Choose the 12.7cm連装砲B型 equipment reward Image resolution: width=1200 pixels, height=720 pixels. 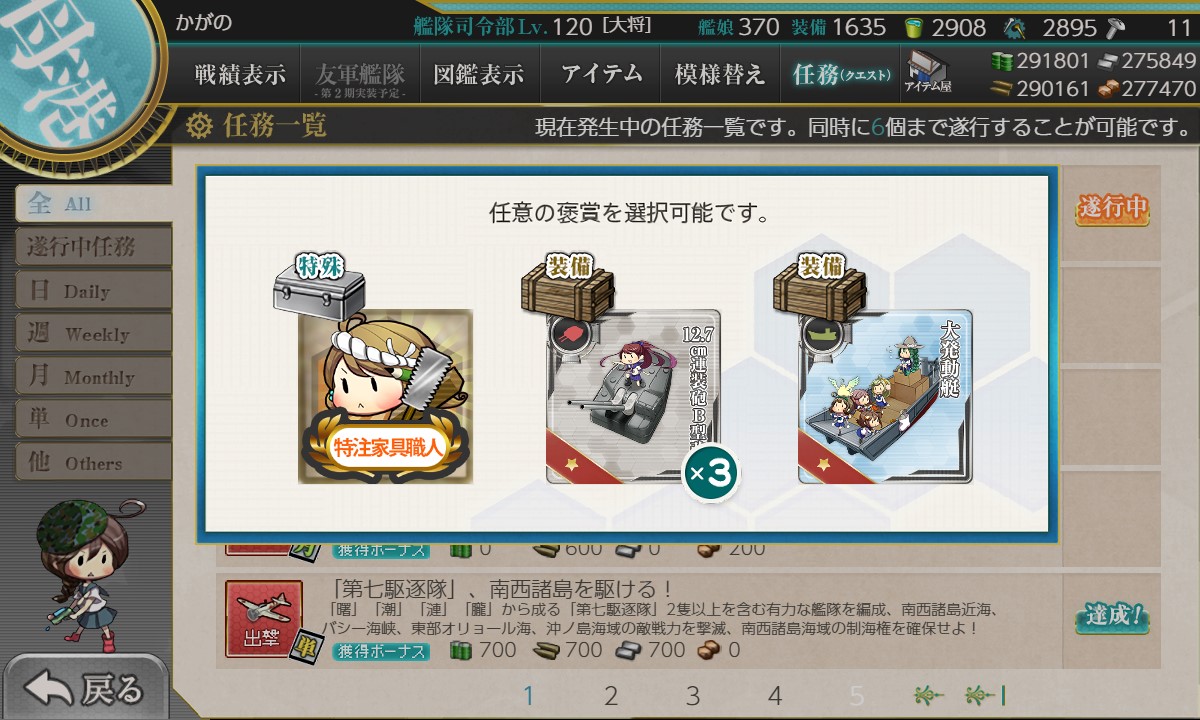click(633, 397)
